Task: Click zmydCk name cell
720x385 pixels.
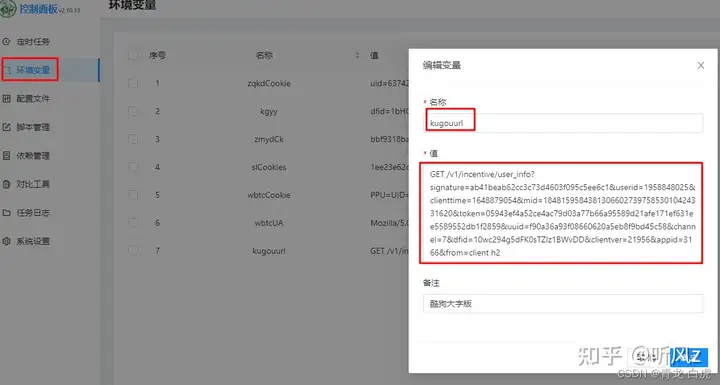Action: 269,139
